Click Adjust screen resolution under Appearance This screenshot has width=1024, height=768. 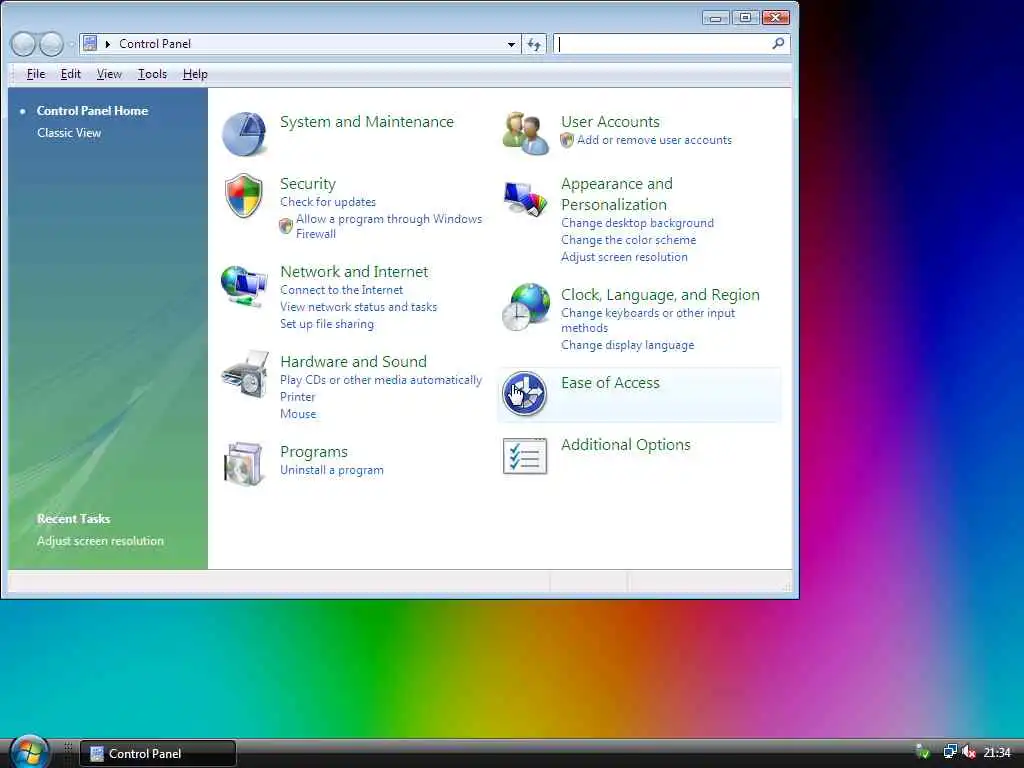pos(624,257)
